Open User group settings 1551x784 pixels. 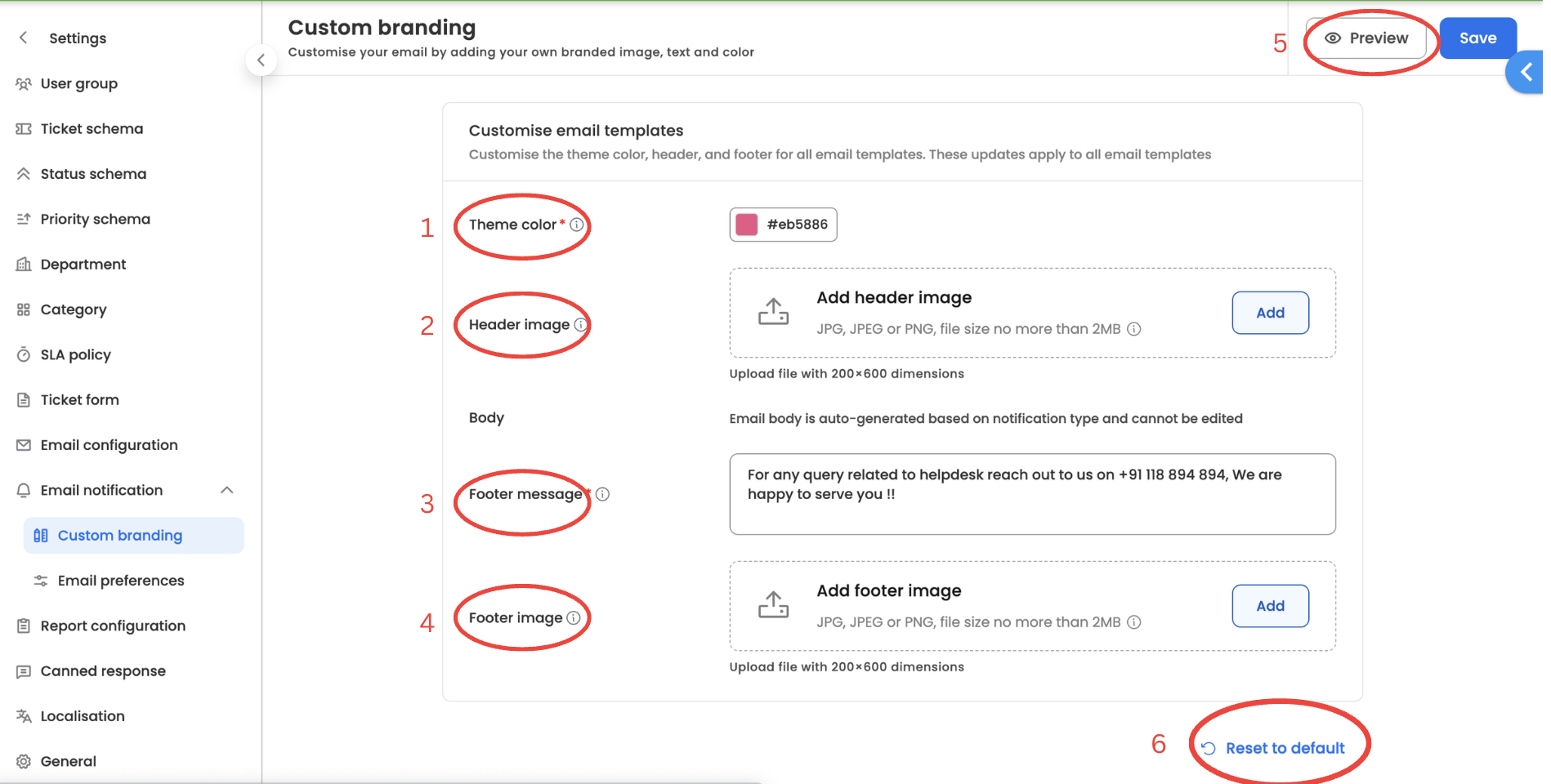click(79, 83)
